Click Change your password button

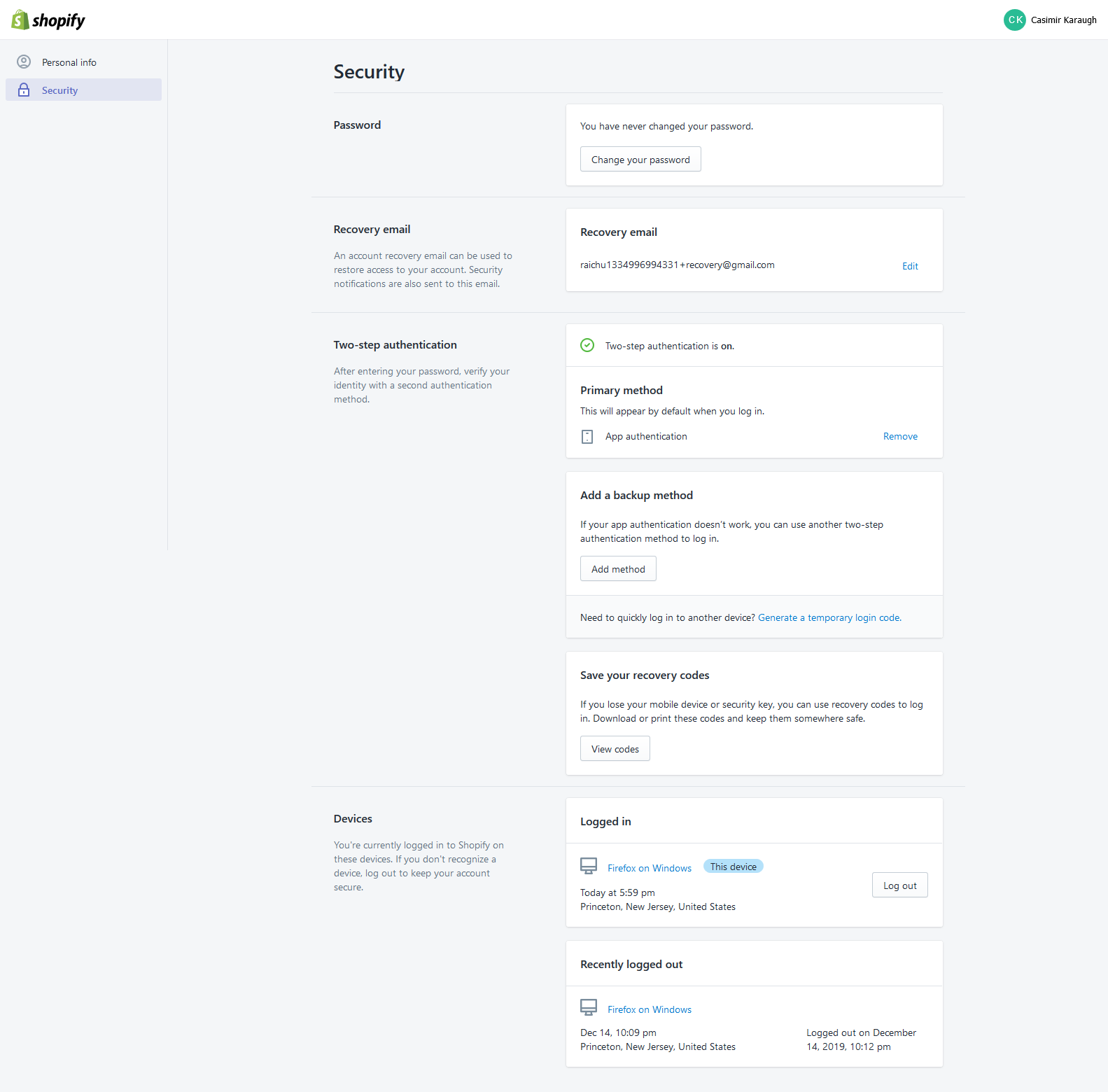pos(640,160)
